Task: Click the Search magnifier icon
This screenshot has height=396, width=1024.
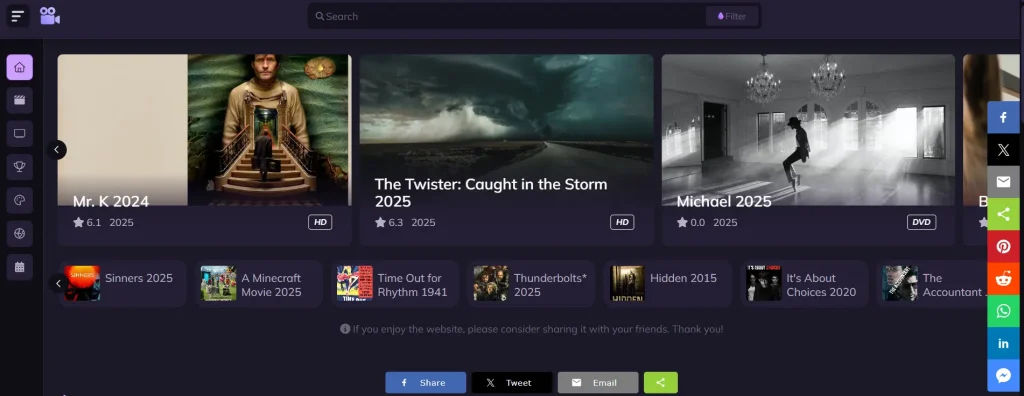Action: click(319, 16)
